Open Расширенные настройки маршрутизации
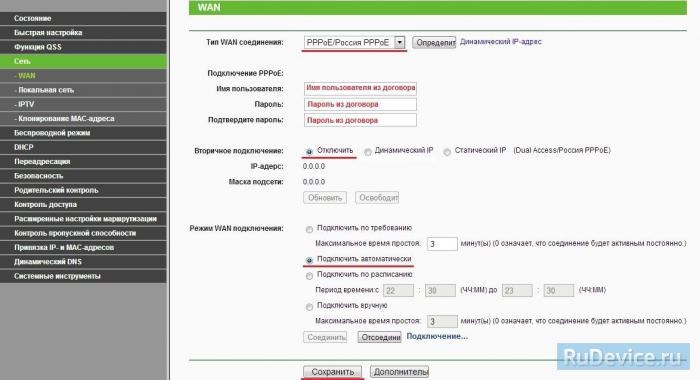 tap(83, 219)
